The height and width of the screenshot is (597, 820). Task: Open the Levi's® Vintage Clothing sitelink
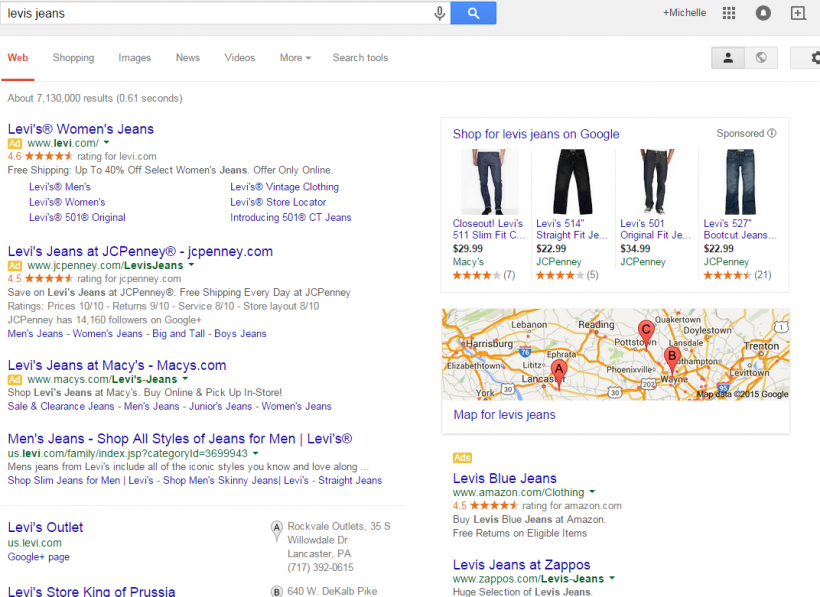point(284,187)
